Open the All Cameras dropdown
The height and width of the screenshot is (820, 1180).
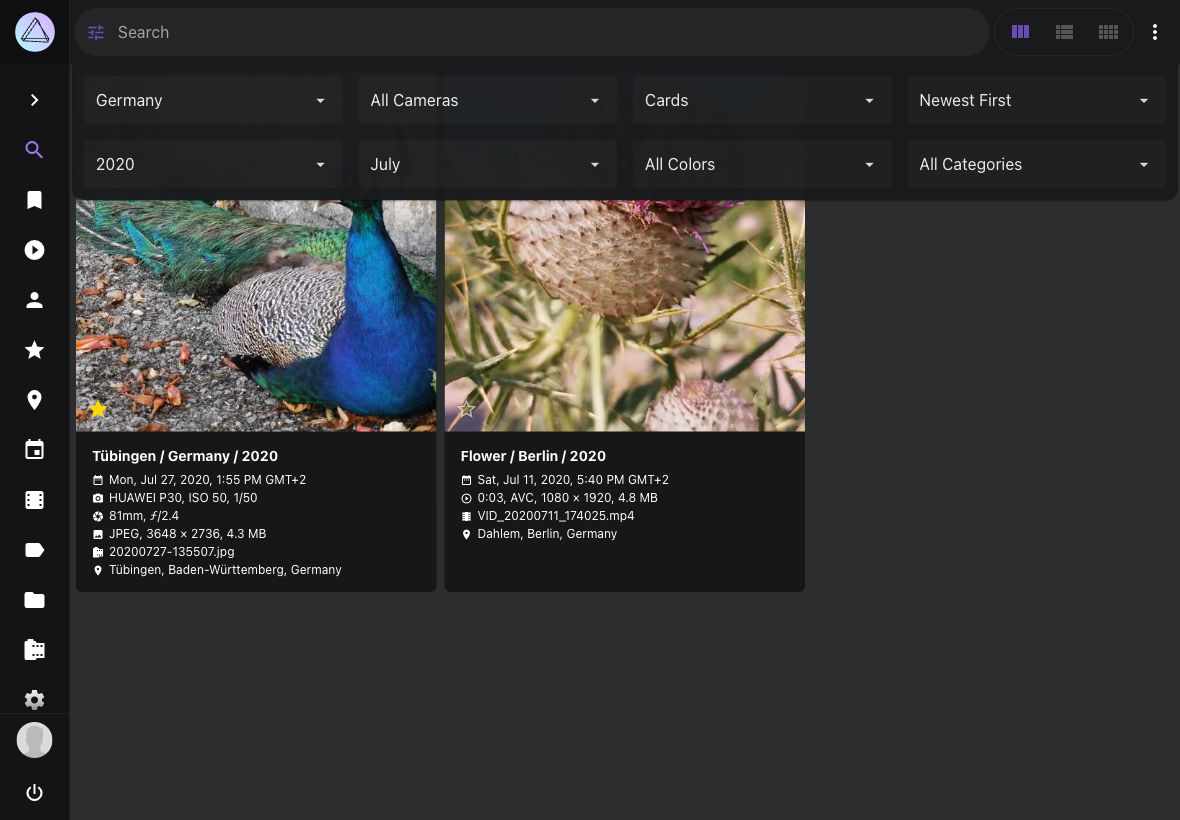487,100
